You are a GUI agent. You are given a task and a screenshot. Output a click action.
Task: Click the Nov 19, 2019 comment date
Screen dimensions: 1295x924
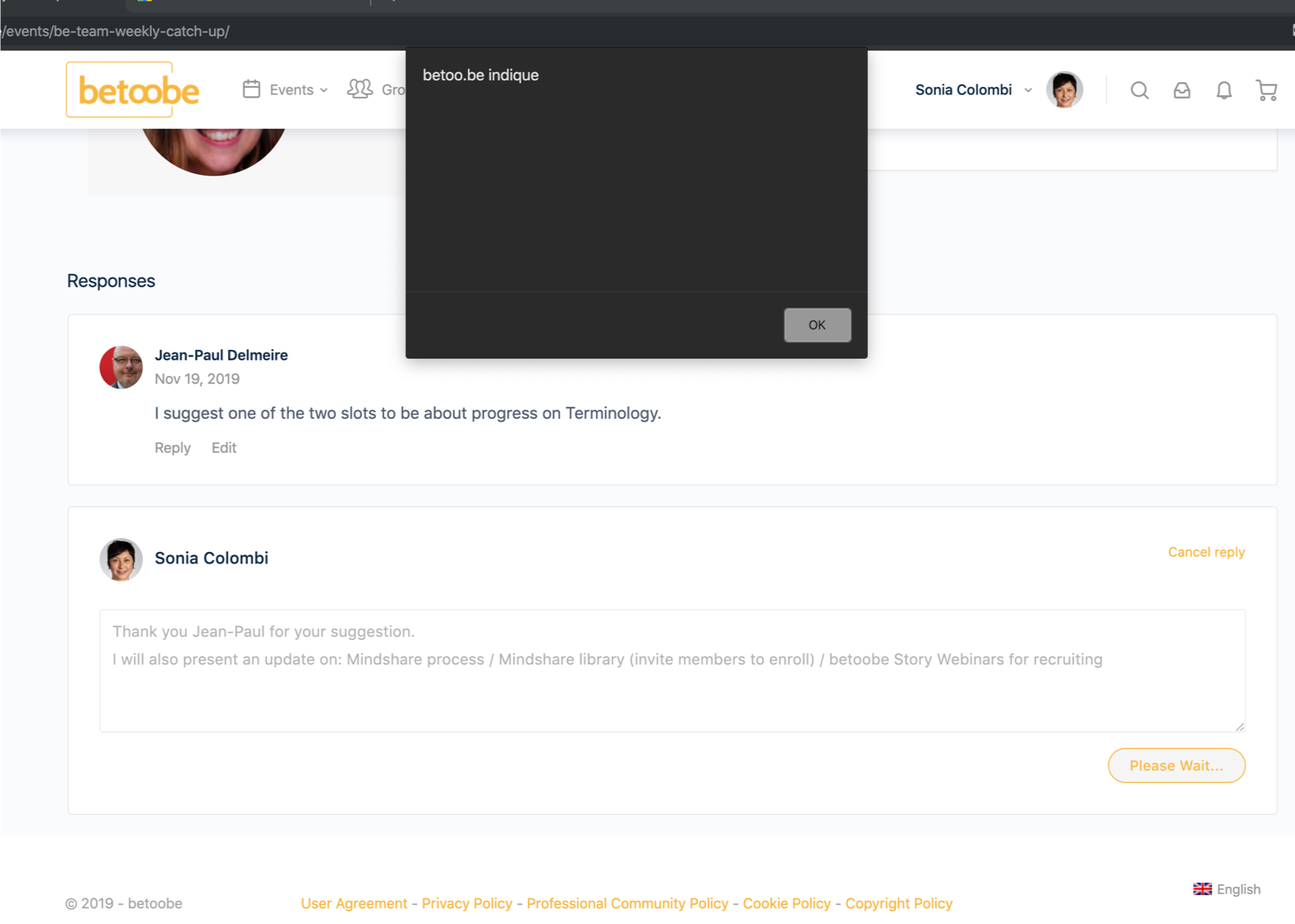pos(197,379)
